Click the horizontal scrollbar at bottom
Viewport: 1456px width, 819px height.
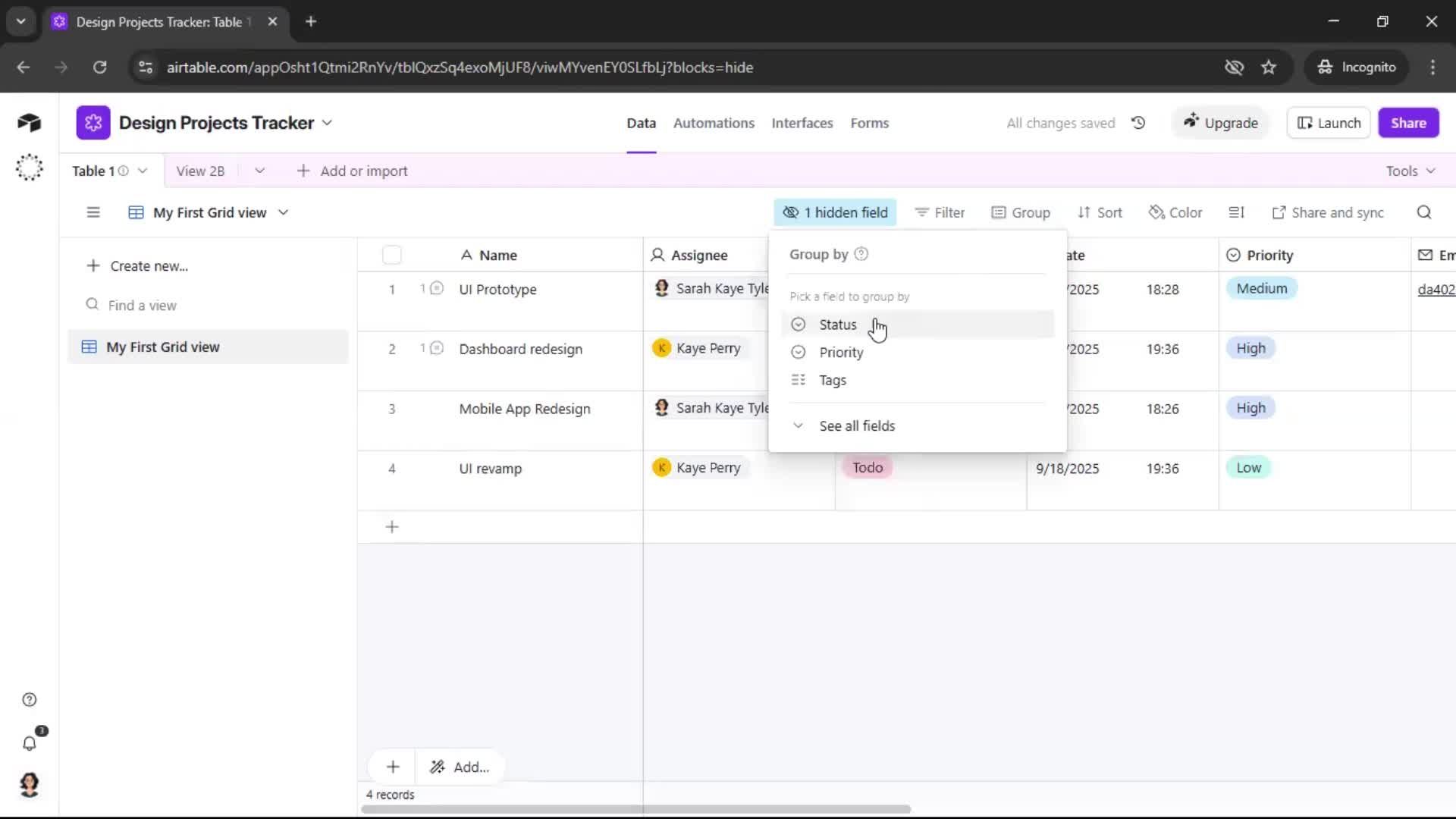pyautogui.click(x=635, y=809)
